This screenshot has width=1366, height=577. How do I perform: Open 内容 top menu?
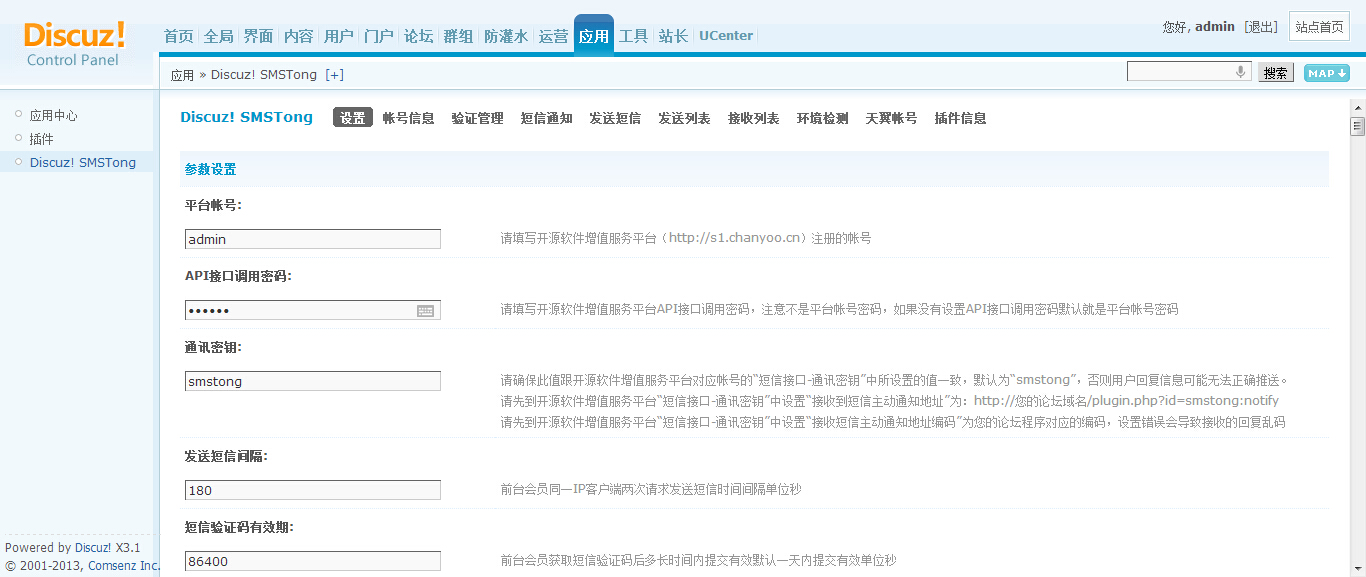point(298,36)
